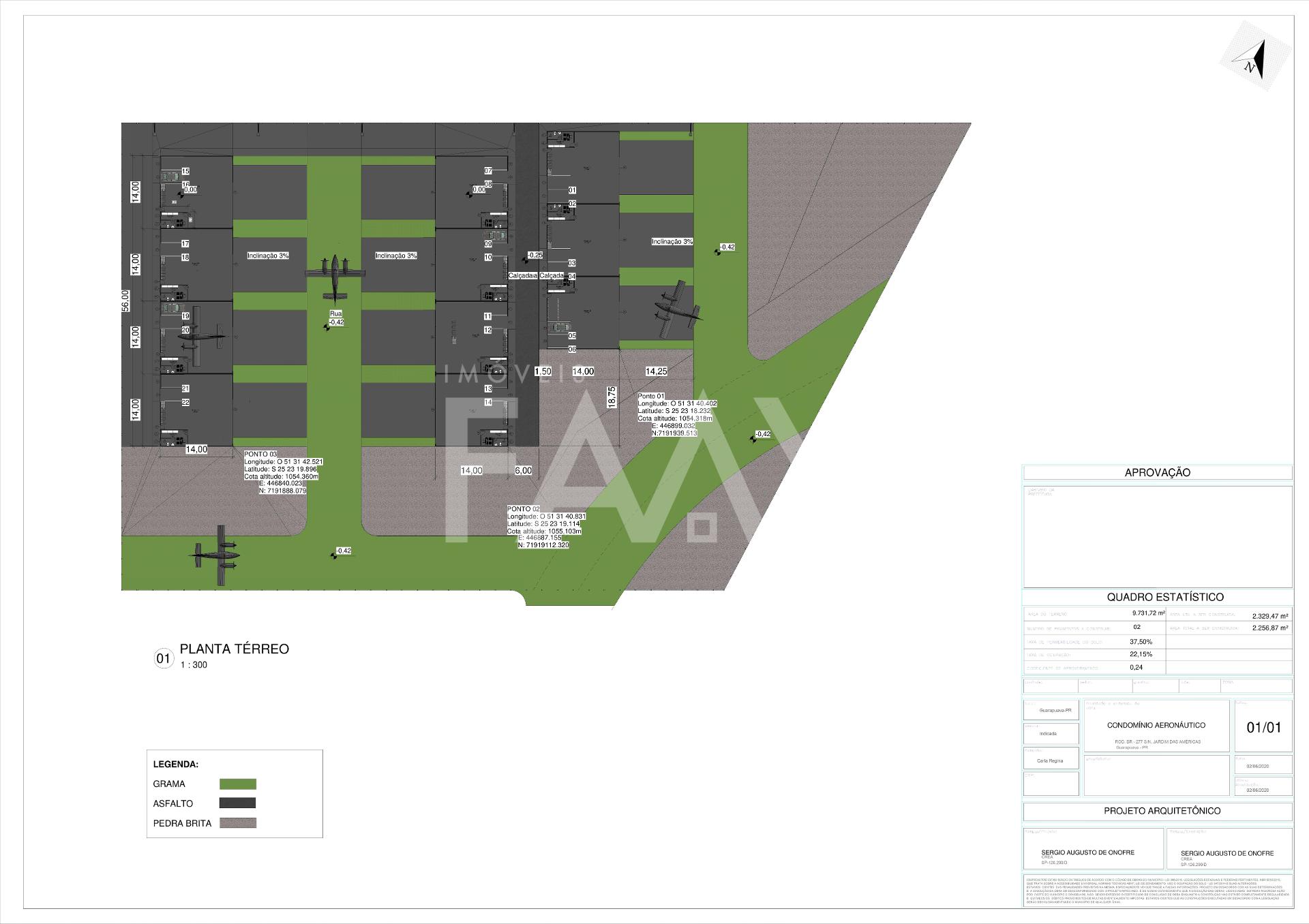Click the PROJETO ARQUITETÔNICO header
Viewport: 1309px width, 924px height.
(1162, 811)
